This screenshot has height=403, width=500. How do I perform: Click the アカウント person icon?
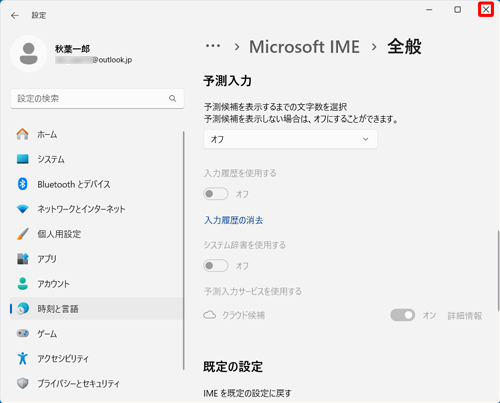tap(23, 284)
